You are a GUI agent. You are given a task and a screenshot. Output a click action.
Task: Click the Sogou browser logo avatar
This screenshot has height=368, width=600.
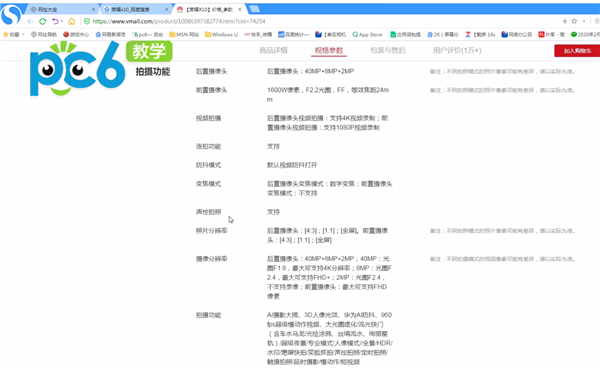click(x=11, y=15)
